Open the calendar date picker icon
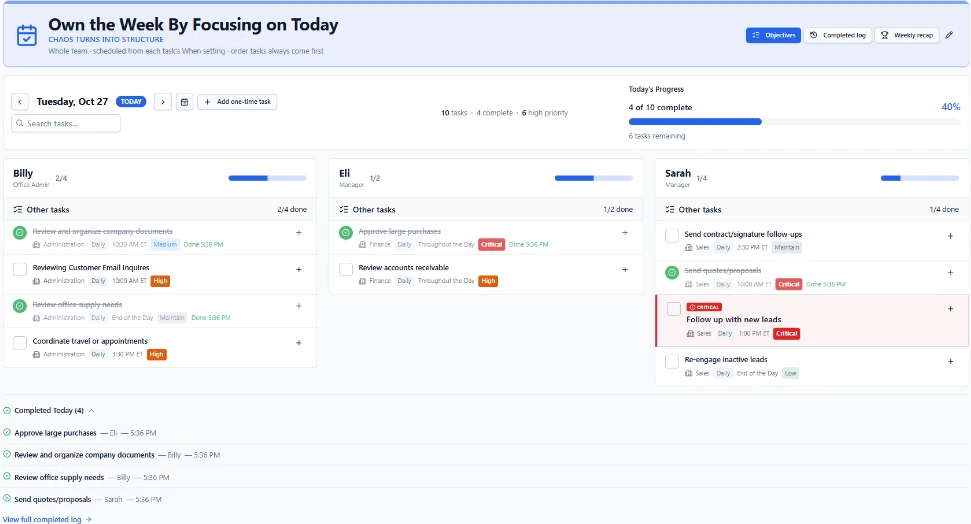The width and height of the screenshot is (971, 524). [185, 102]
